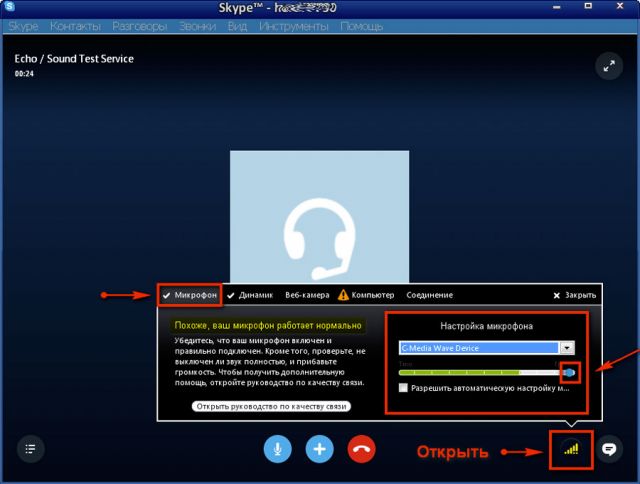Close the quality panel via Закрыть
Viewport: 640px width, 484px height.
(x=575, y=295)
